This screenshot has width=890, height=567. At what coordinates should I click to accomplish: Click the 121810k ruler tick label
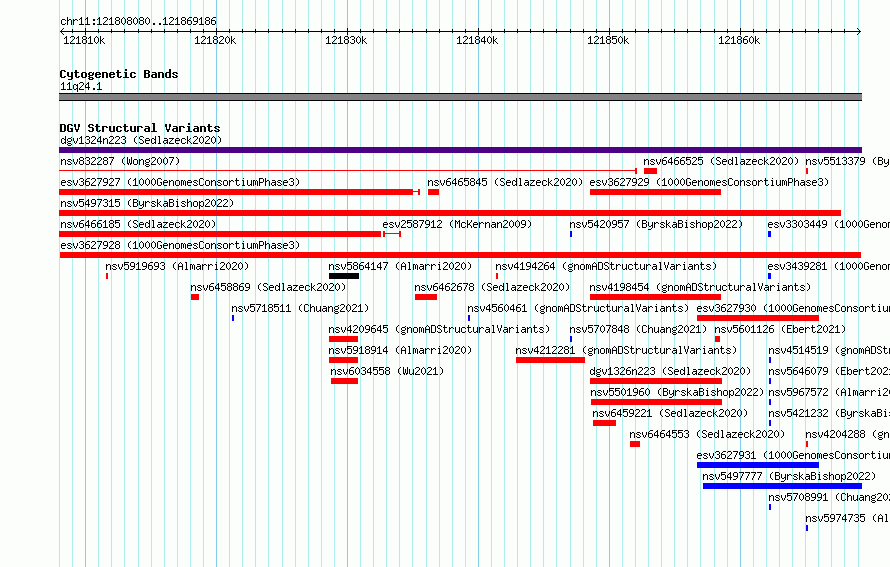[84, 40]
